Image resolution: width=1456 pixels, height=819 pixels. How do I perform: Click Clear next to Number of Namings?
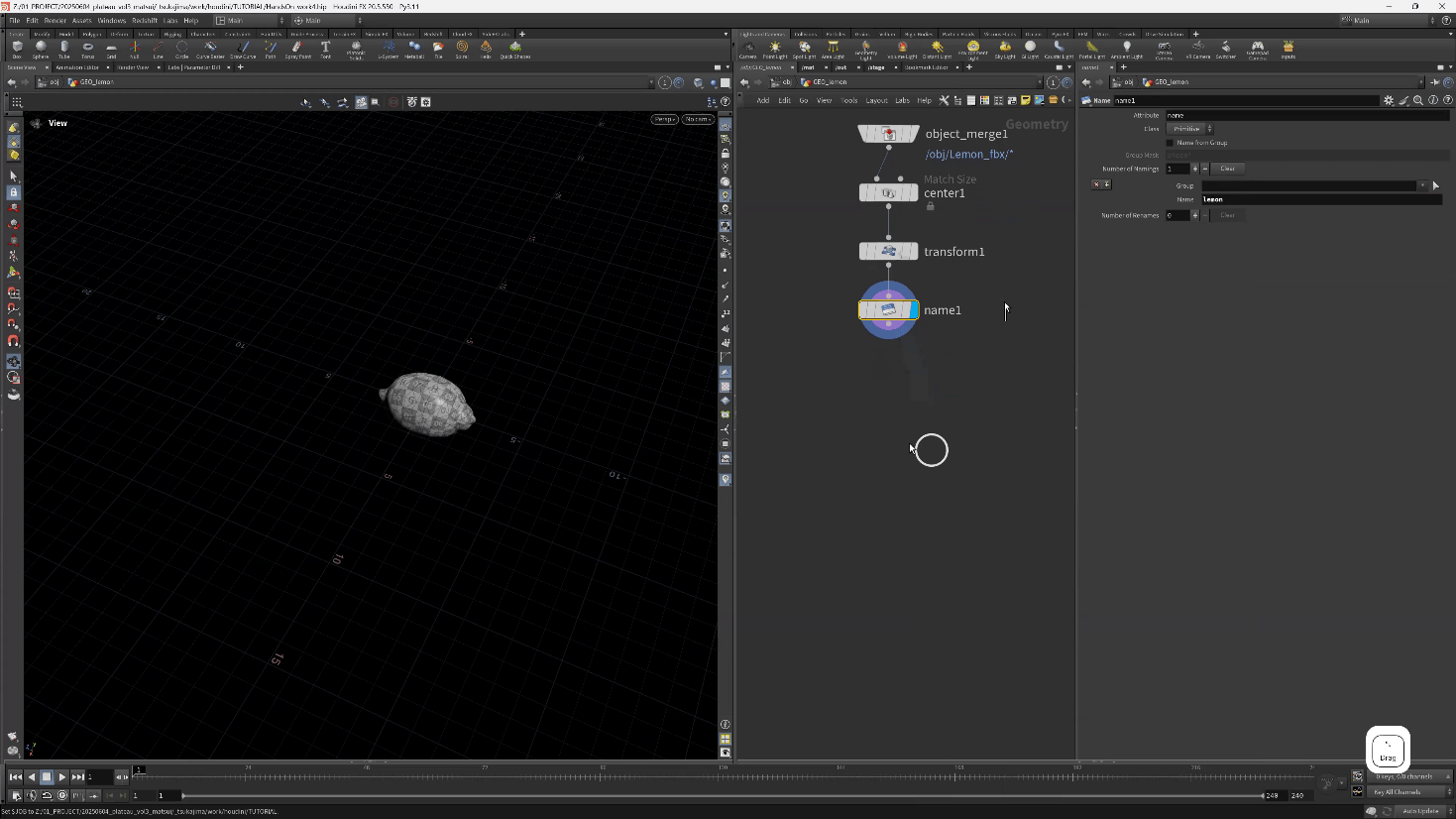1227,169
